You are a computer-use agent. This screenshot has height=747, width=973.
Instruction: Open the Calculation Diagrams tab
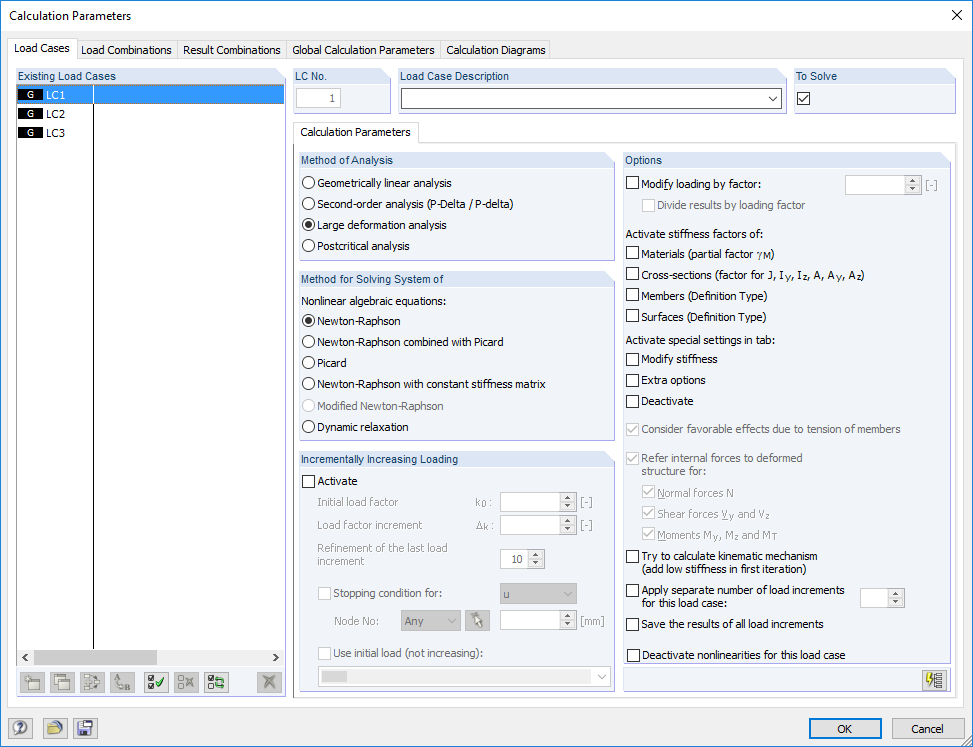pyautogui.click(x=495, y=49)
